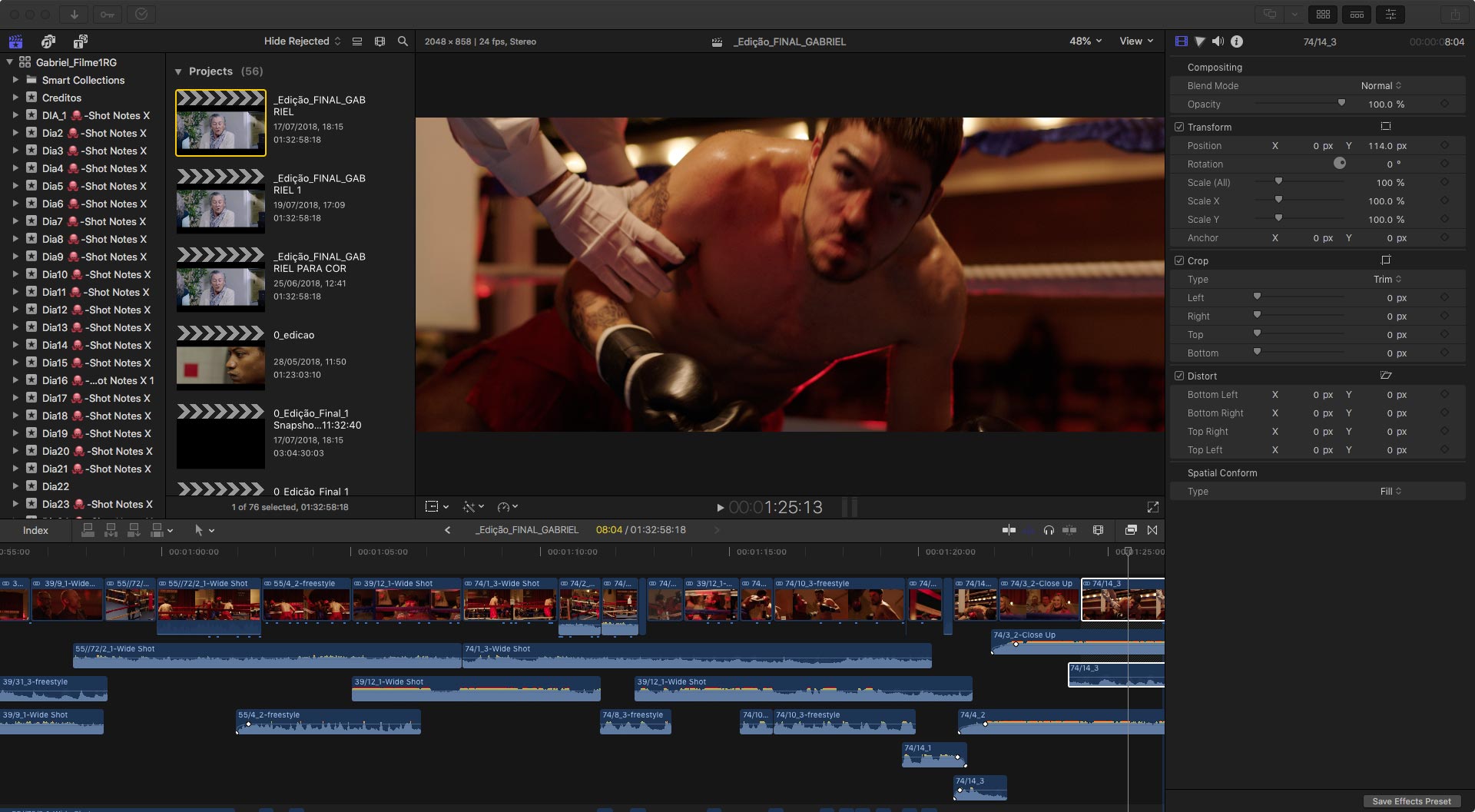The image size is (1475, 812).
Task: Change the Blend Mode Normal dropdown
Action: point(1381,85)
